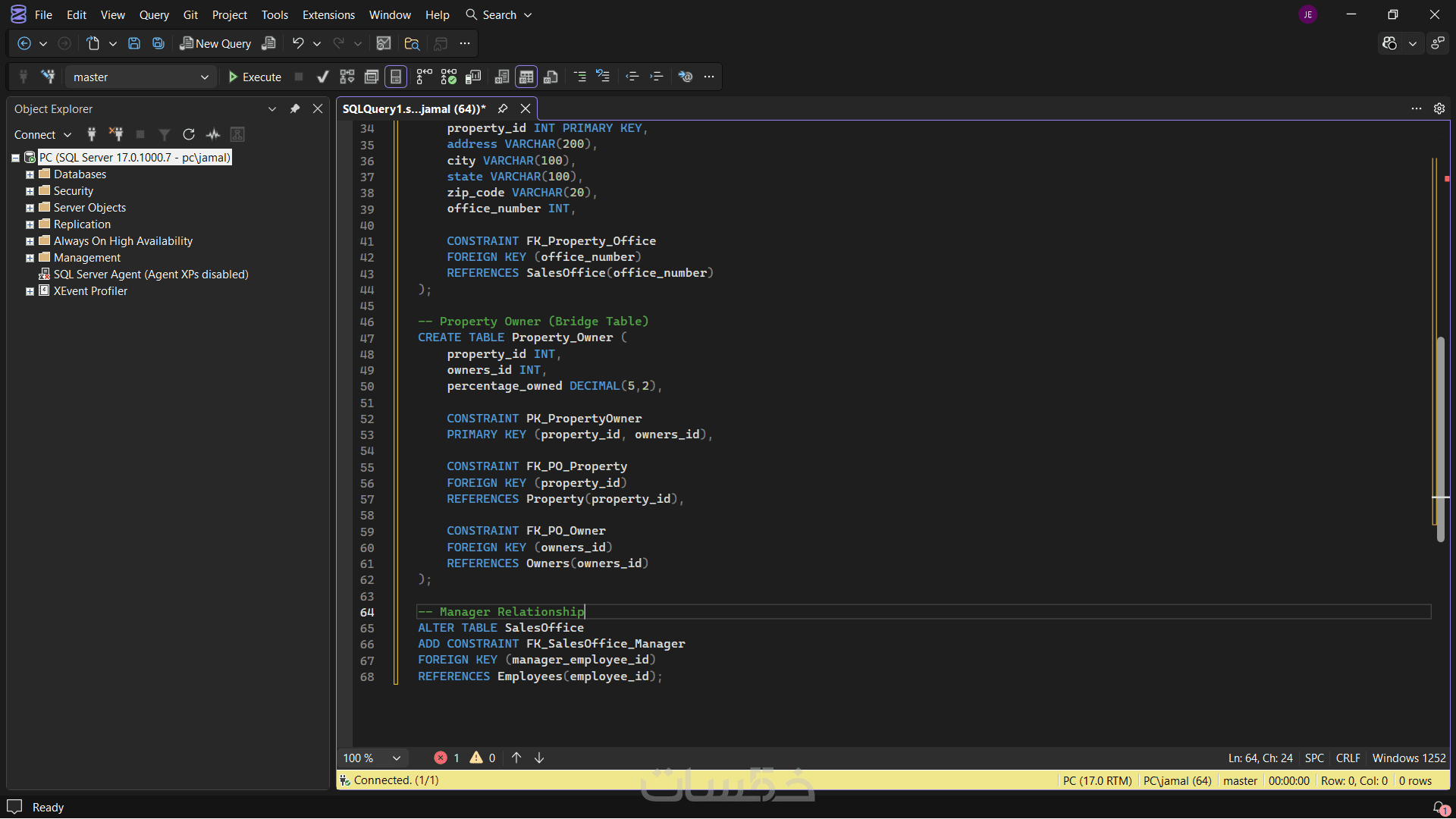The width and height of the screenshot is (1456, 819).
Task: Click the red error count indicator
Action: point(446,758)
